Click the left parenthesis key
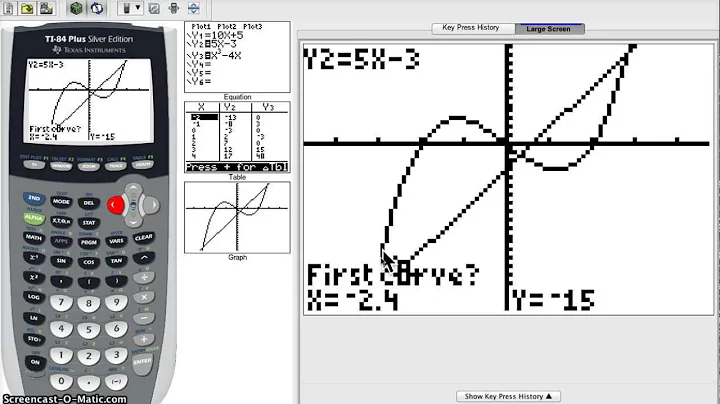The width and height of the screenshot is (720, 404). click(x=89, y=282)
